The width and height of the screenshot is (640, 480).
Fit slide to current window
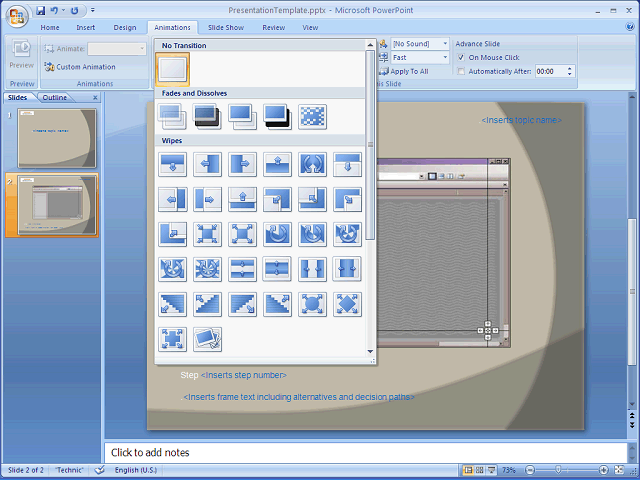pyautogui.click(x=619, y=470)
